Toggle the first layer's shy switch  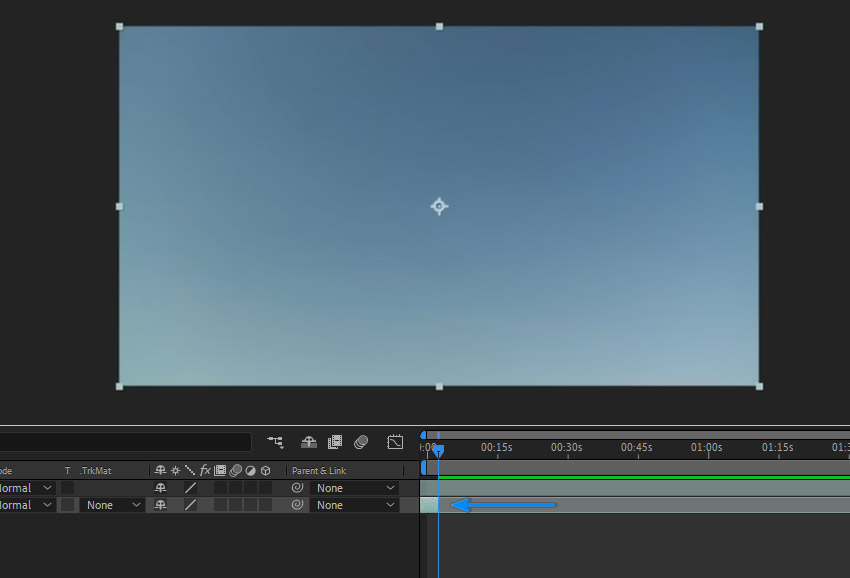160,488
